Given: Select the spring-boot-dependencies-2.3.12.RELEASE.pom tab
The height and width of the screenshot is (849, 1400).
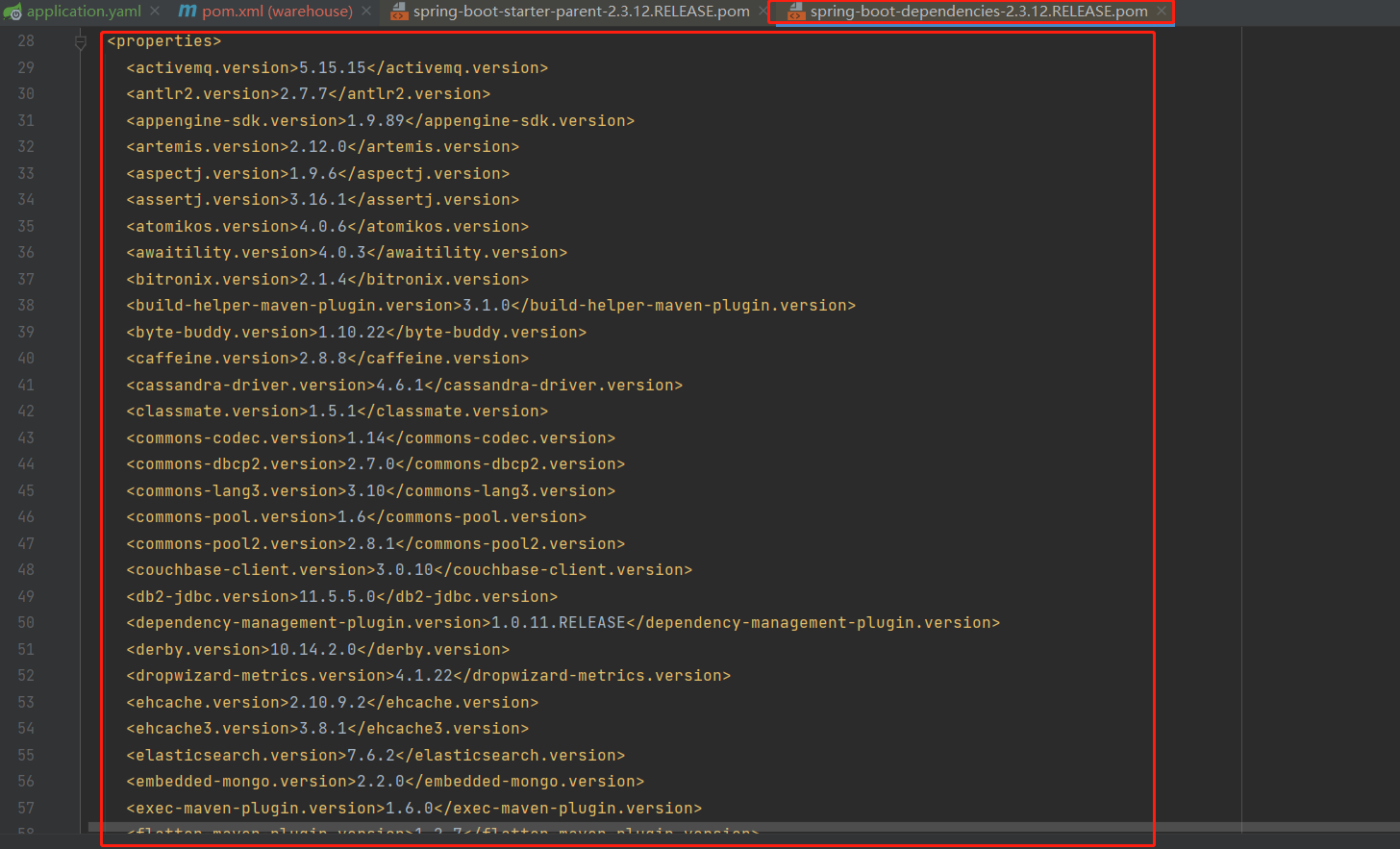Looking at the screenshot, I should click(978, 12).
